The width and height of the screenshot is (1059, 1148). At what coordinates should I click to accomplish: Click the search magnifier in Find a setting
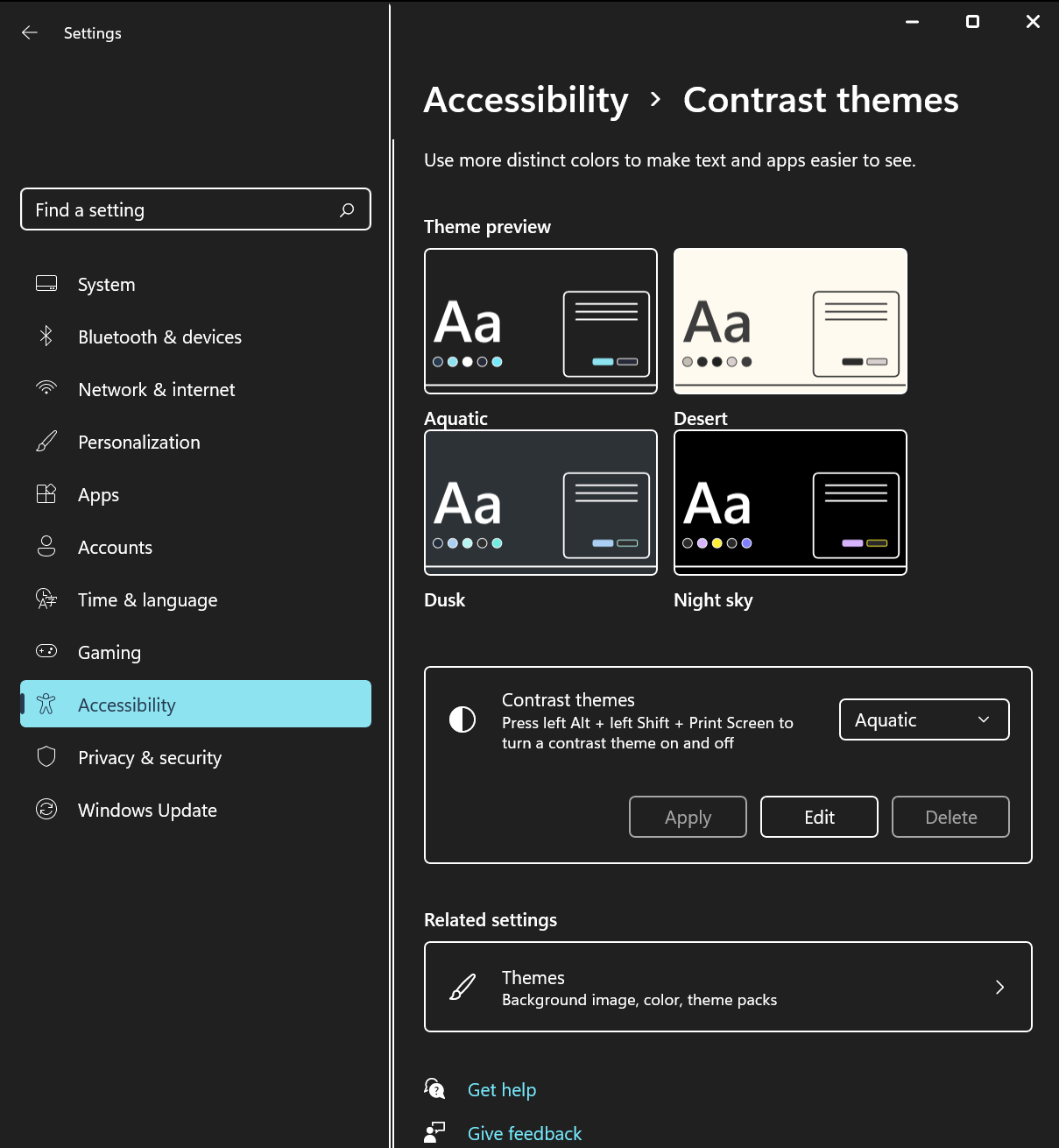(347, 209)
